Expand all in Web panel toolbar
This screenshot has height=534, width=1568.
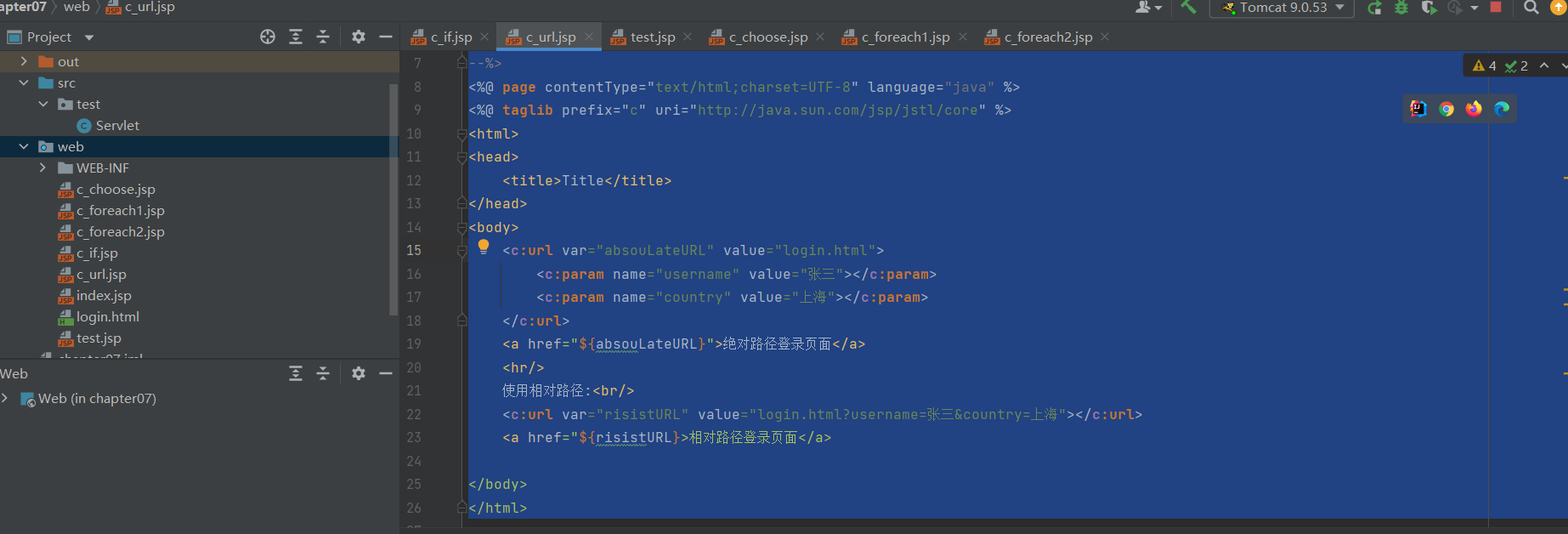pyautogui.click(x=296, y=373)
